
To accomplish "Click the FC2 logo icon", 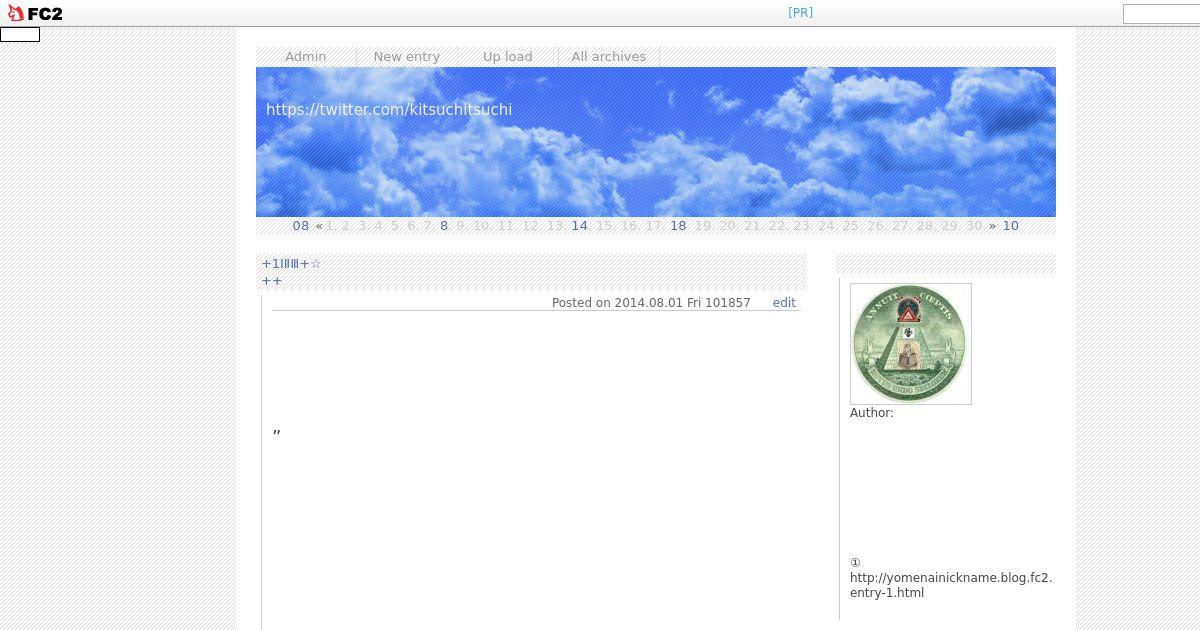I will pyautogui.click(x=35, y=13).
